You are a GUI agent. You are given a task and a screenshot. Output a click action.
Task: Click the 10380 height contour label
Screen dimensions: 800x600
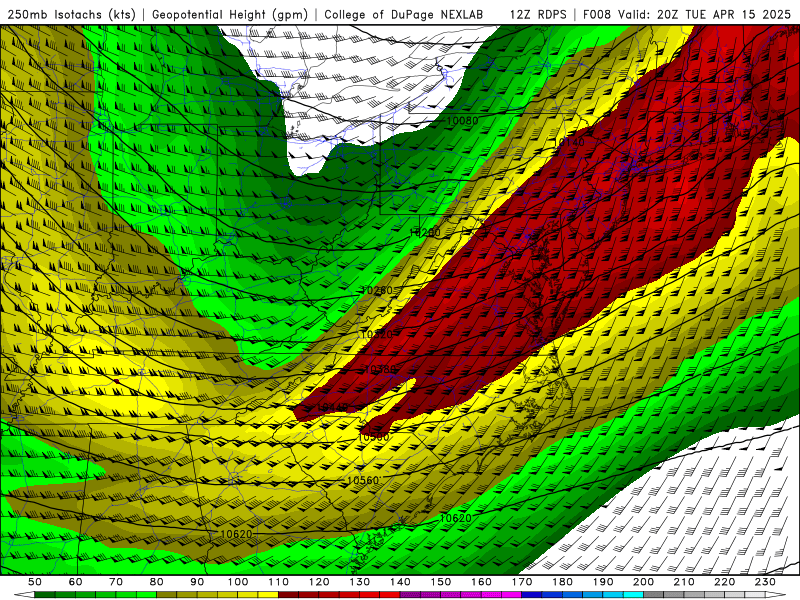(x=381, y=369)
